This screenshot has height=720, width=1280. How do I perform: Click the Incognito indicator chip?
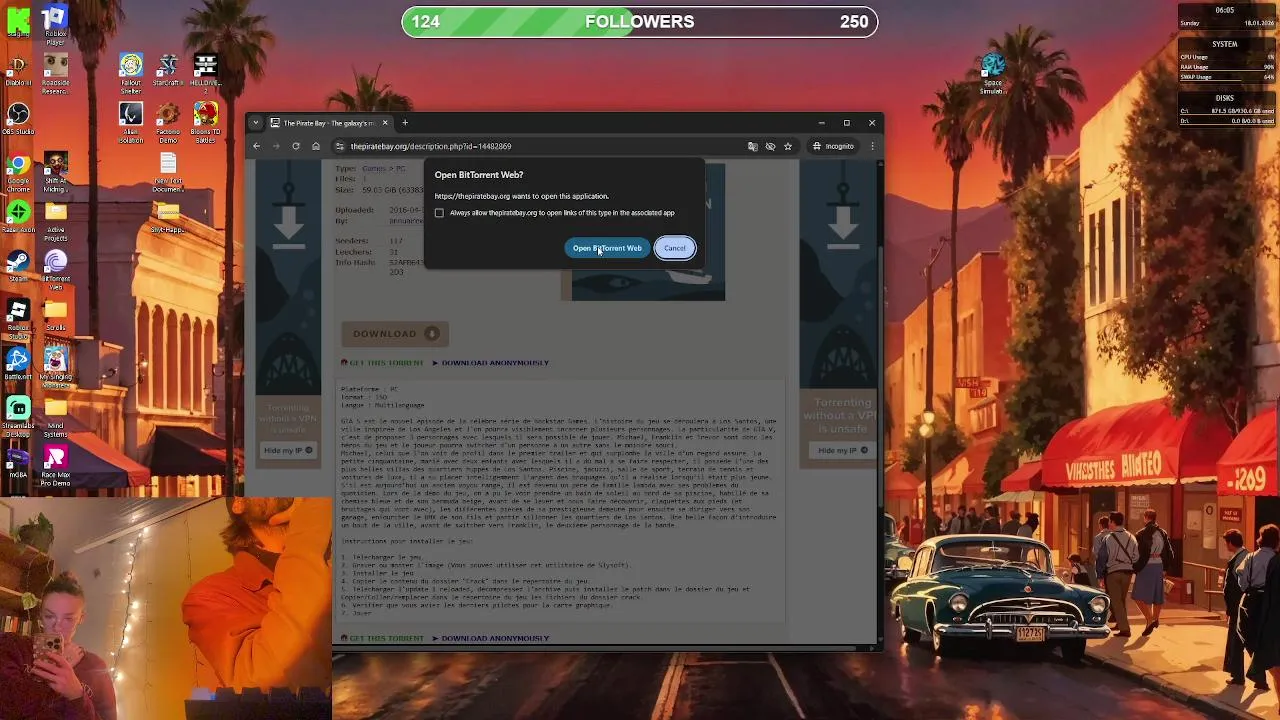pos(834,146)
